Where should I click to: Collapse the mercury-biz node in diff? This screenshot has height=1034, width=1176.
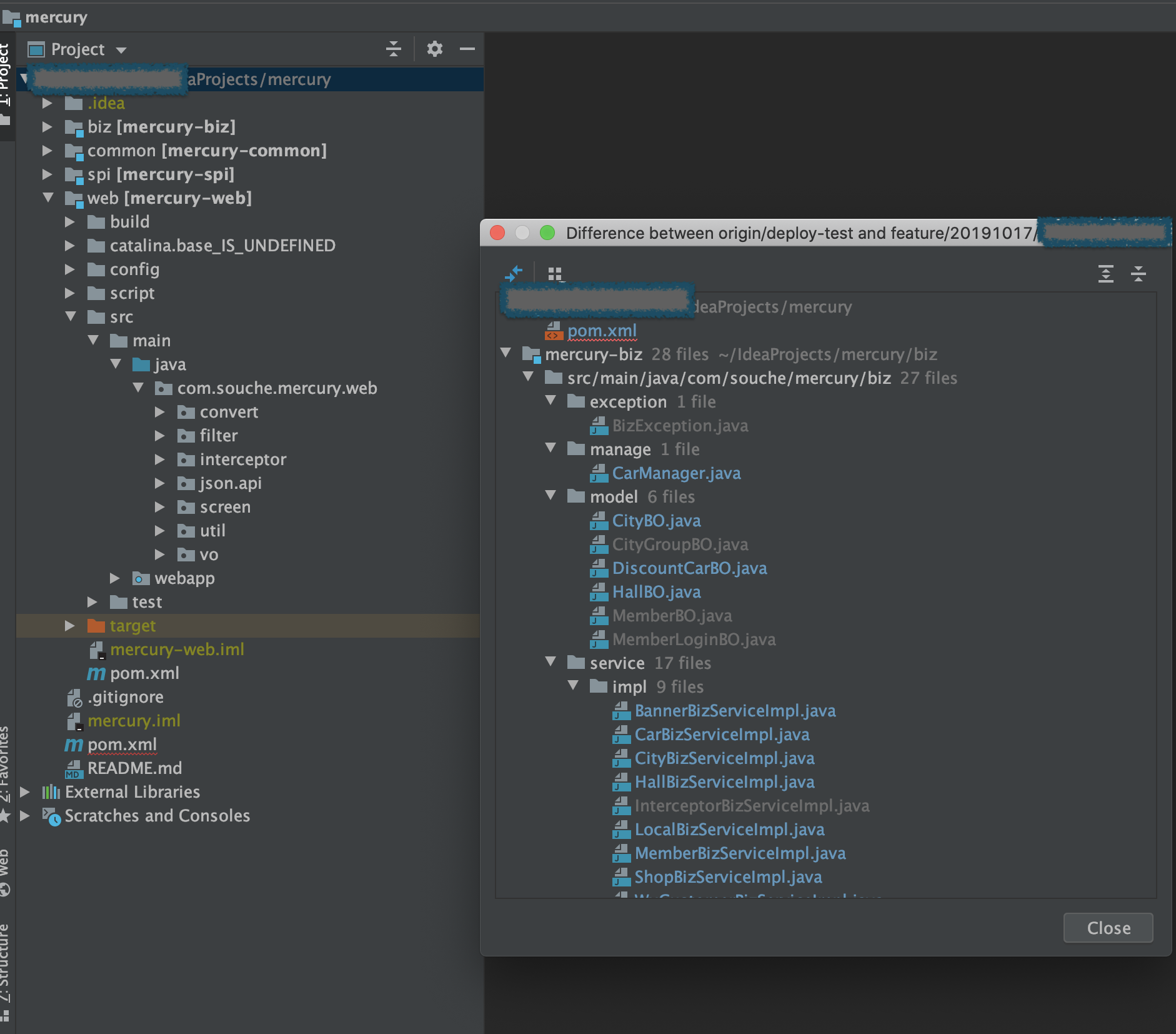pos(506,353)
